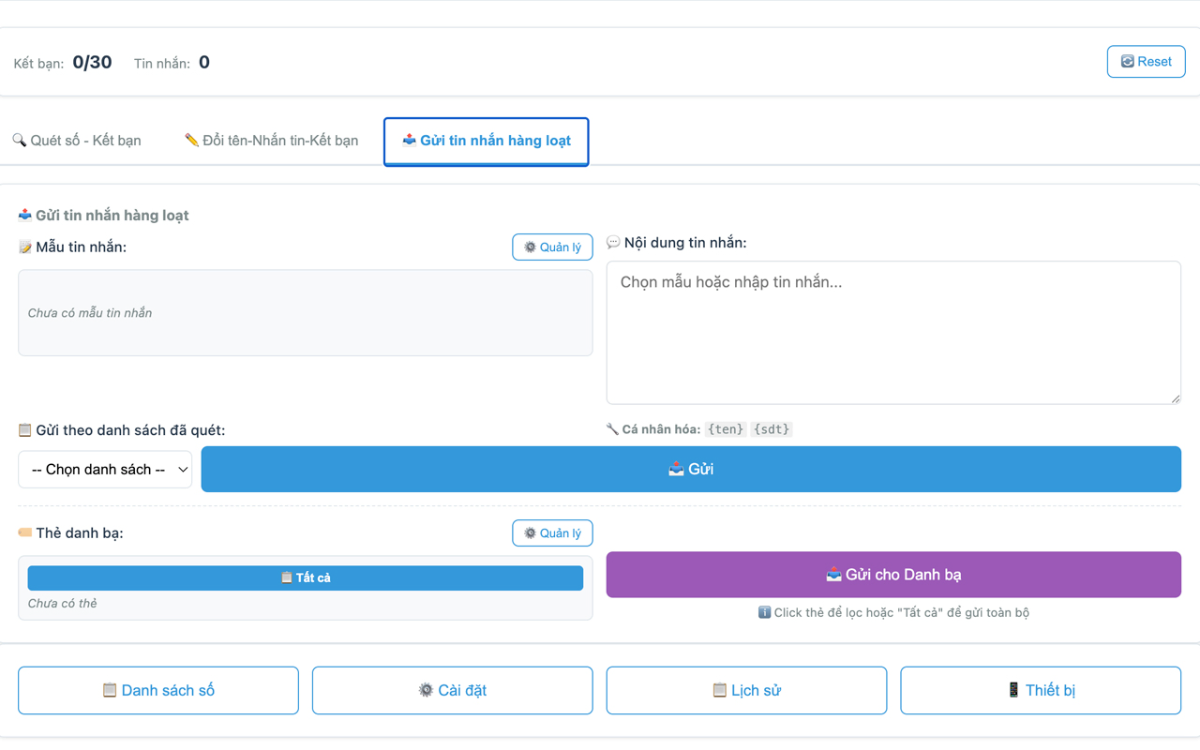Click the Reset button at top right

tap(1145, 61)
